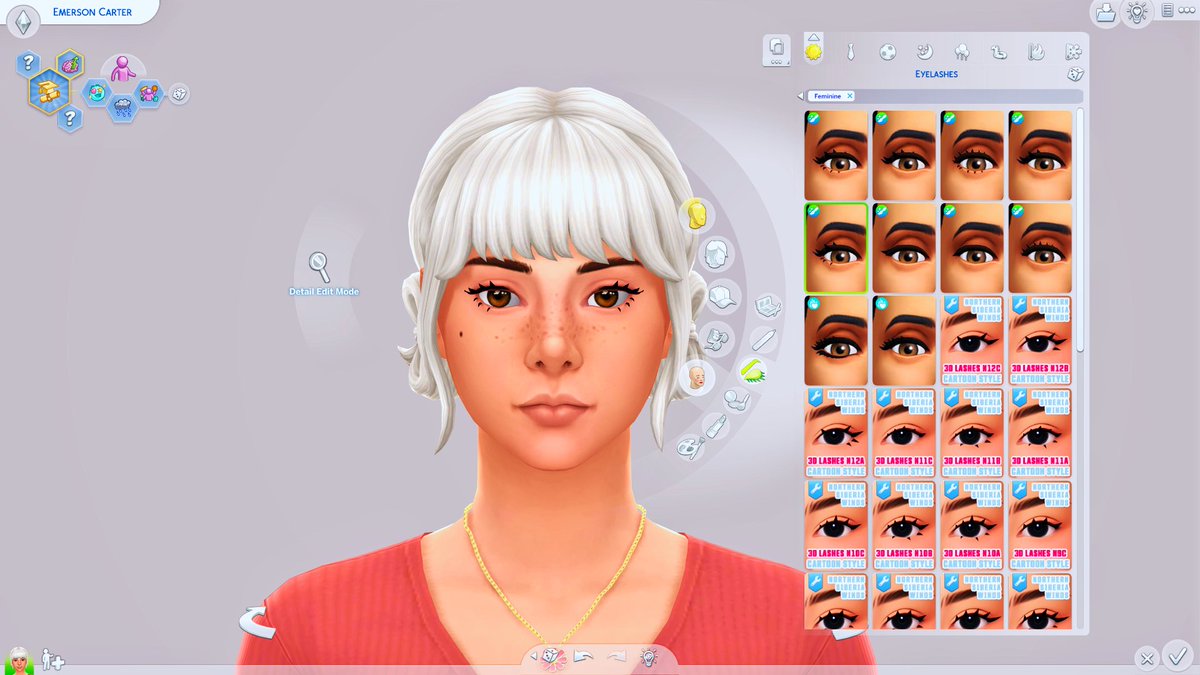Open the stacked outfits selector button
1200x675 pixels.
tap(776, 50)
